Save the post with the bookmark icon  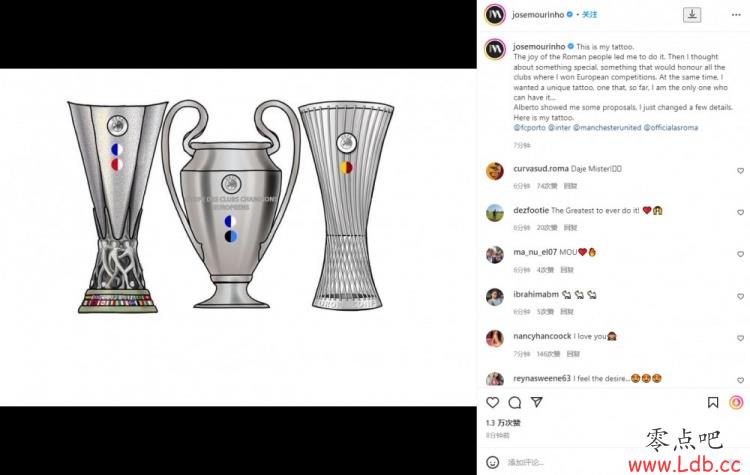[713, 402]
